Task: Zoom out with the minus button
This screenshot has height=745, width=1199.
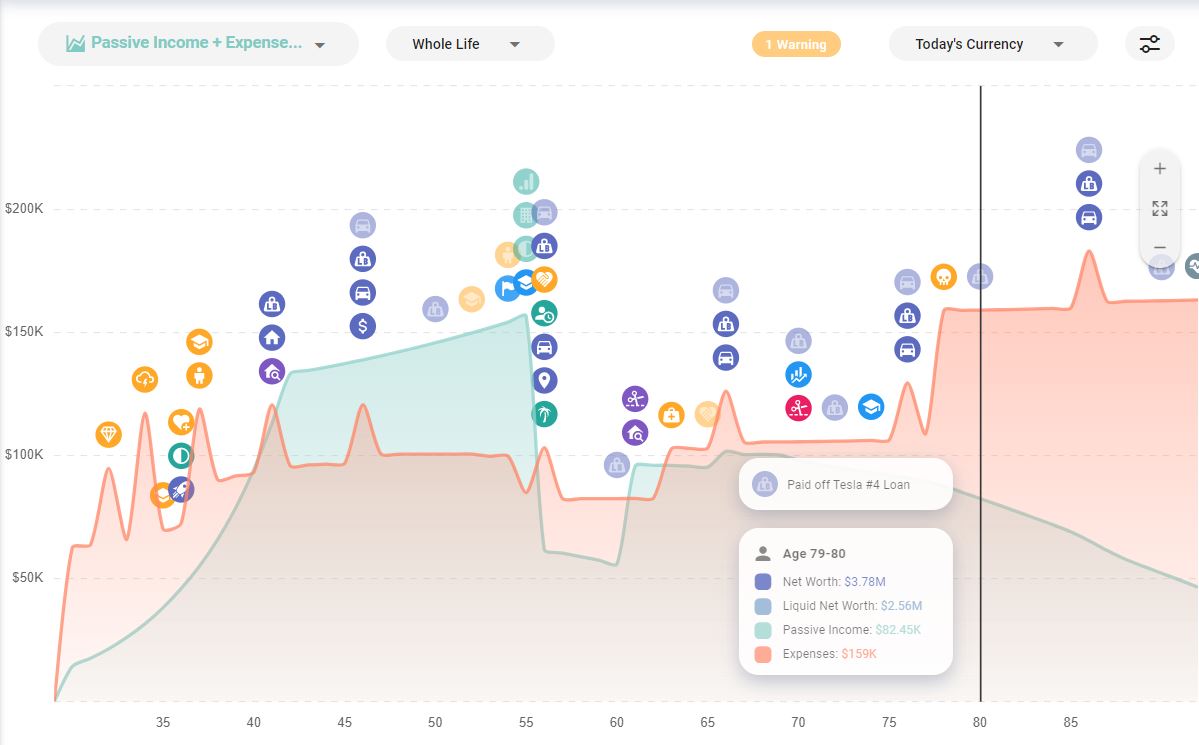Action: point(1160,248)
